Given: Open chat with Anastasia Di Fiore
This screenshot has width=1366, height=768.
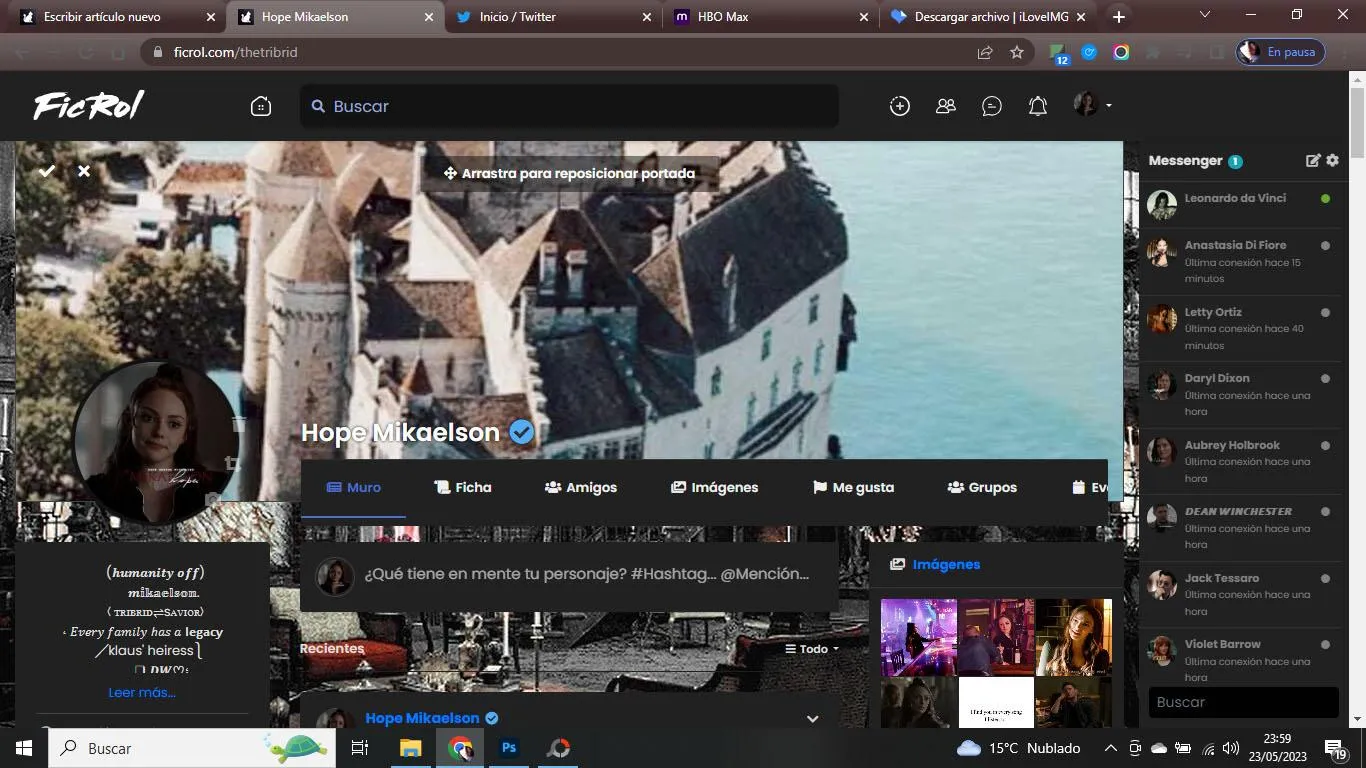Looking at the screenshot, I should [x=1241, y=262].
